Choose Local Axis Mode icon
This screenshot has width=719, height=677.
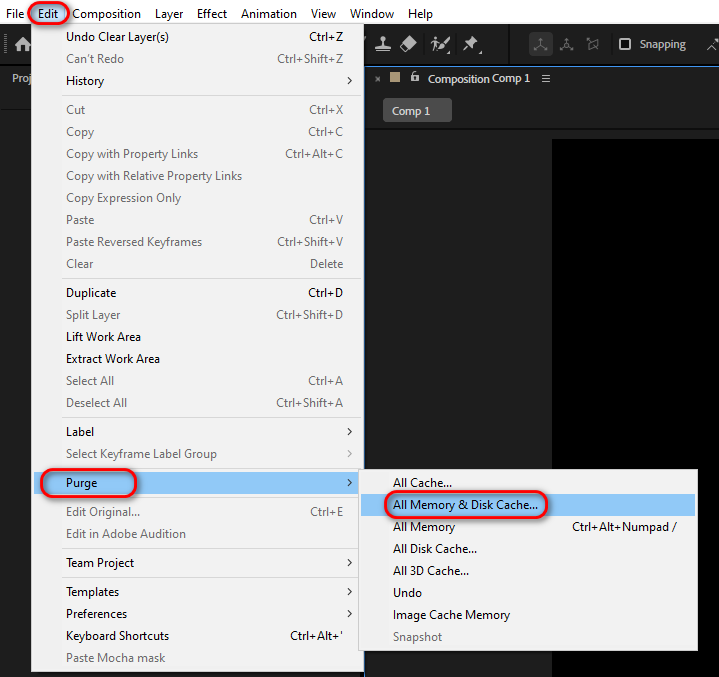click(x=541, y=44)
